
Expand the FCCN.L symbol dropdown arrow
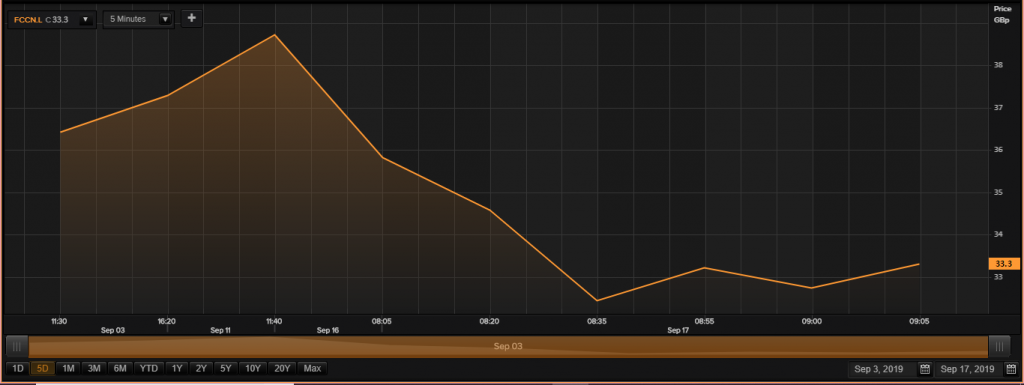(x=85, y=20)
